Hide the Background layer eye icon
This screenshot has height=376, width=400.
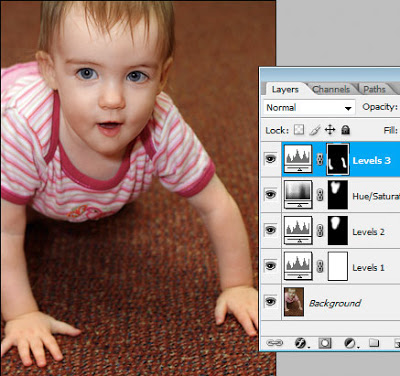tap(271, 301)
